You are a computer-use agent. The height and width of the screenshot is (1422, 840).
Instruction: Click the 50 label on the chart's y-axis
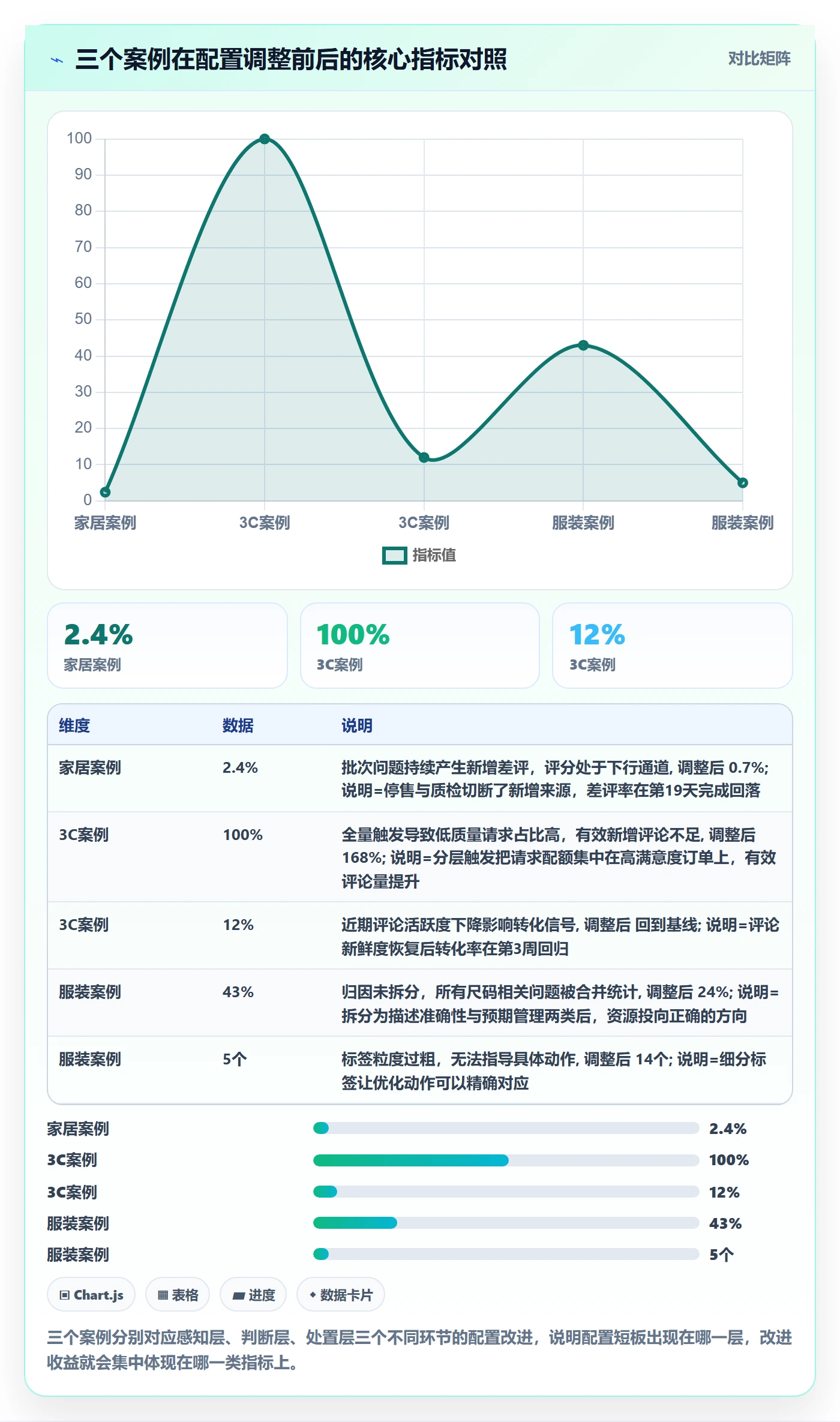tap(83, 319)
